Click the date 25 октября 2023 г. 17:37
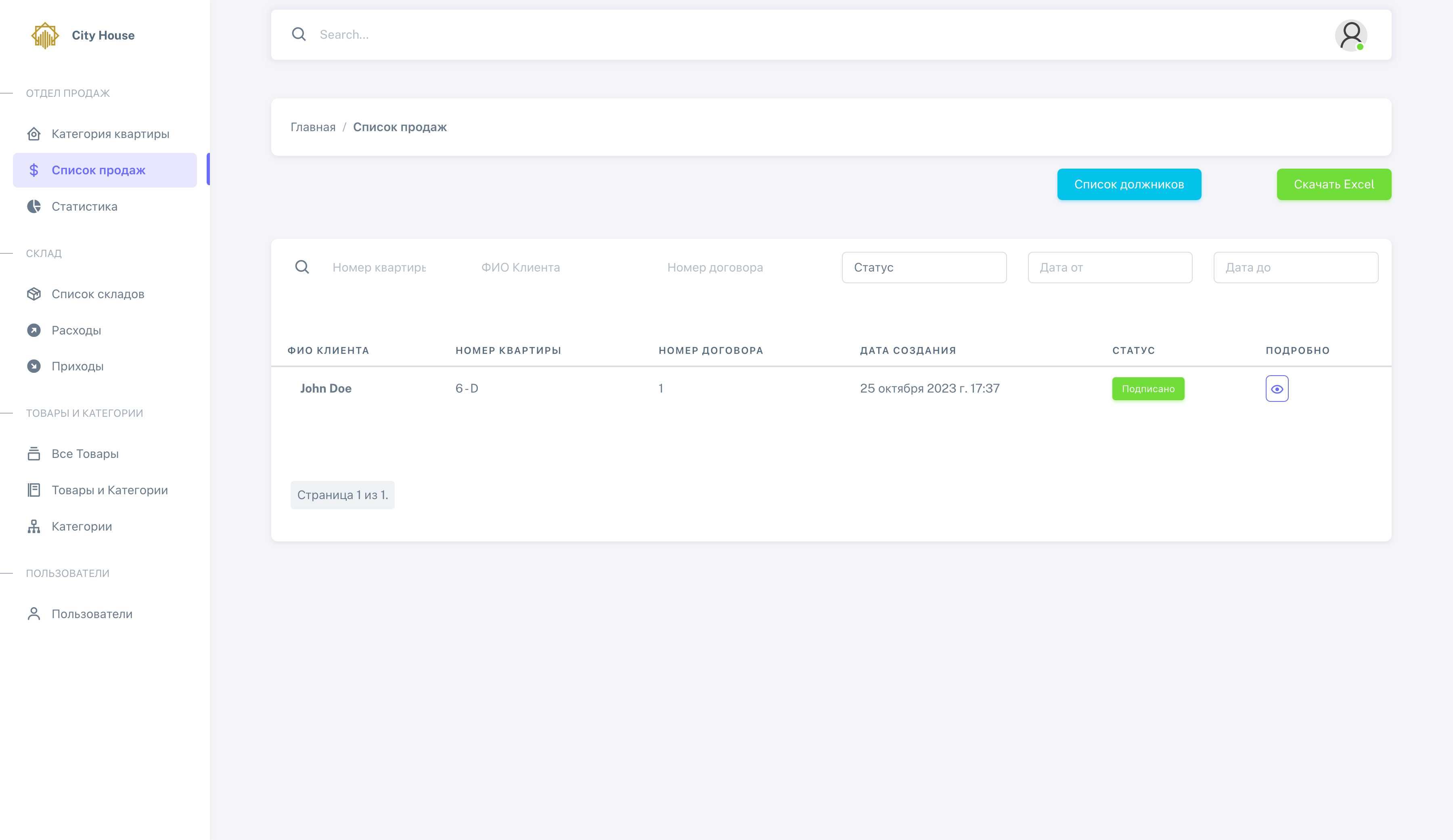 pos(930,389)
